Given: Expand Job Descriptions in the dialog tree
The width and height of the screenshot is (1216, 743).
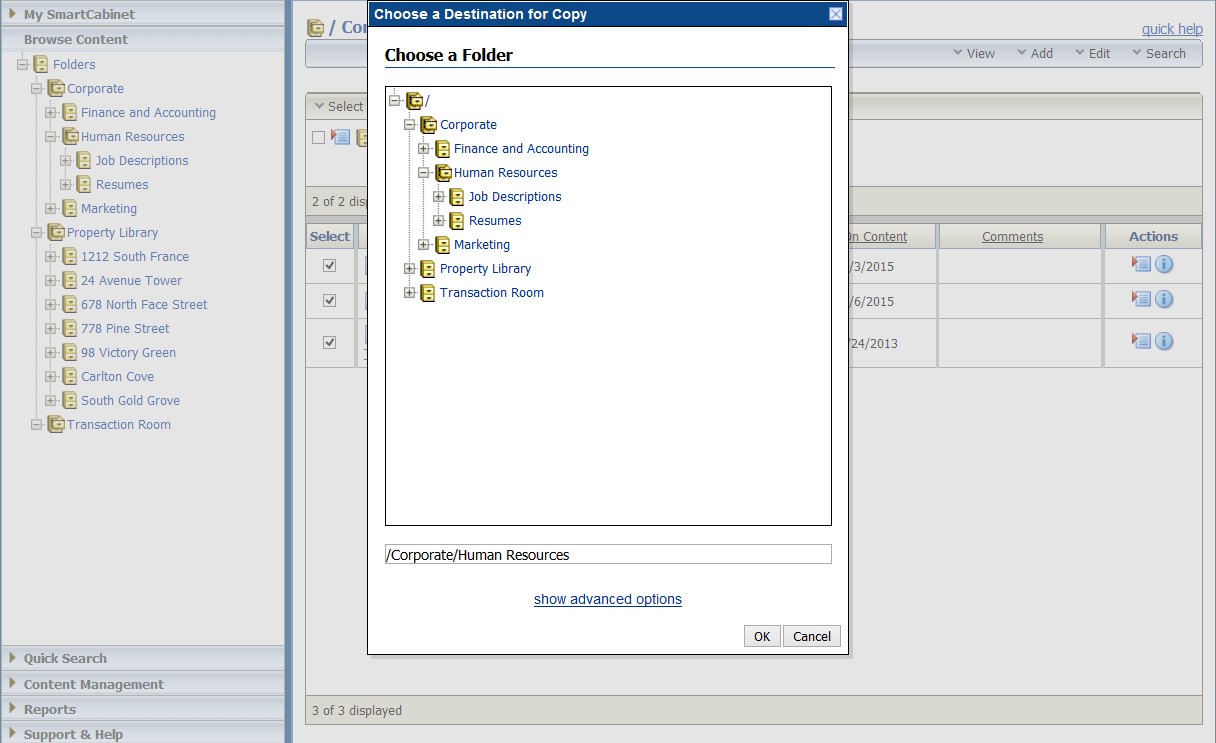Looking at the screenshot, I should click(440, 196).
